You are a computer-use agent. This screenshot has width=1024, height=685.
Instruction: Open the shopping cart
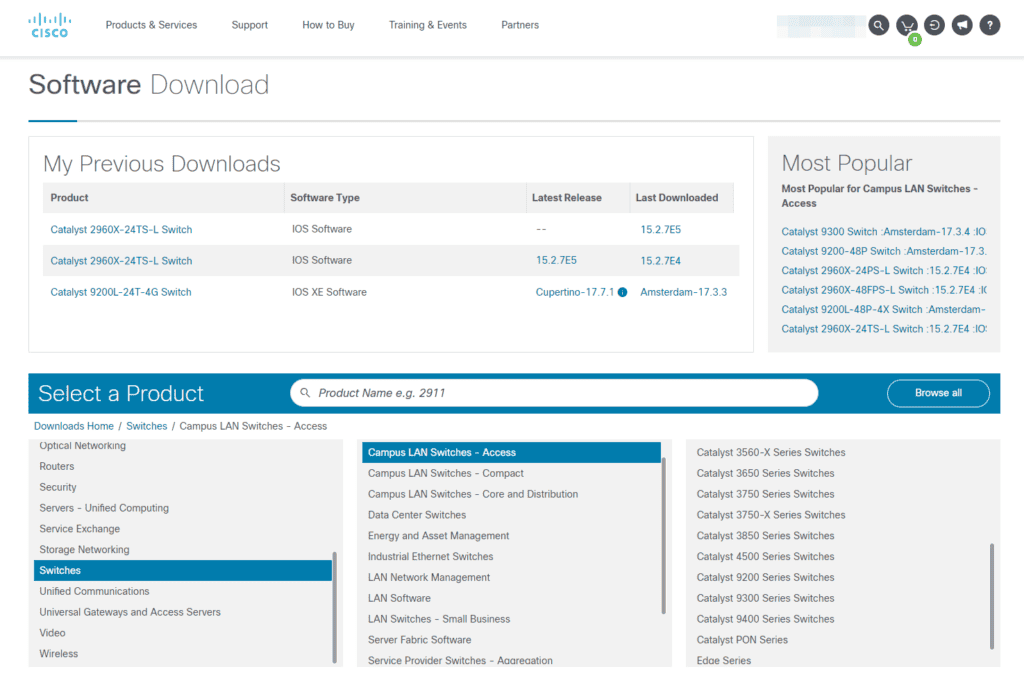(x=907, y=25)
